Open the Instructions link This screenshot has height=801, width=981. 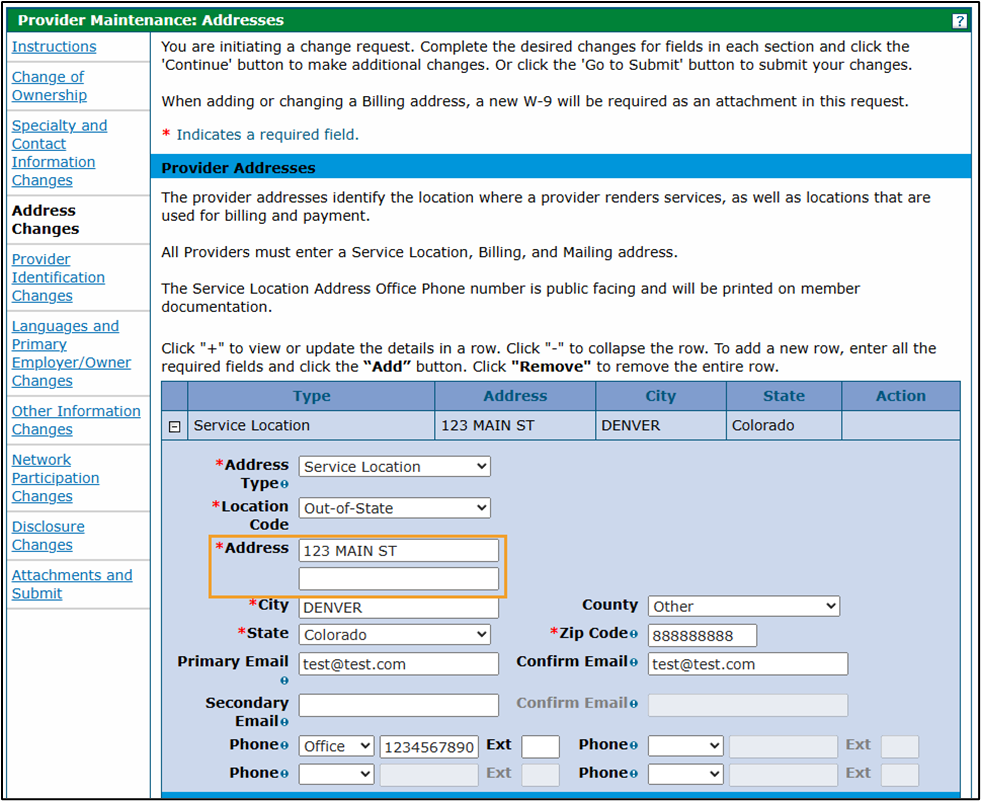(x=53, y=46)
